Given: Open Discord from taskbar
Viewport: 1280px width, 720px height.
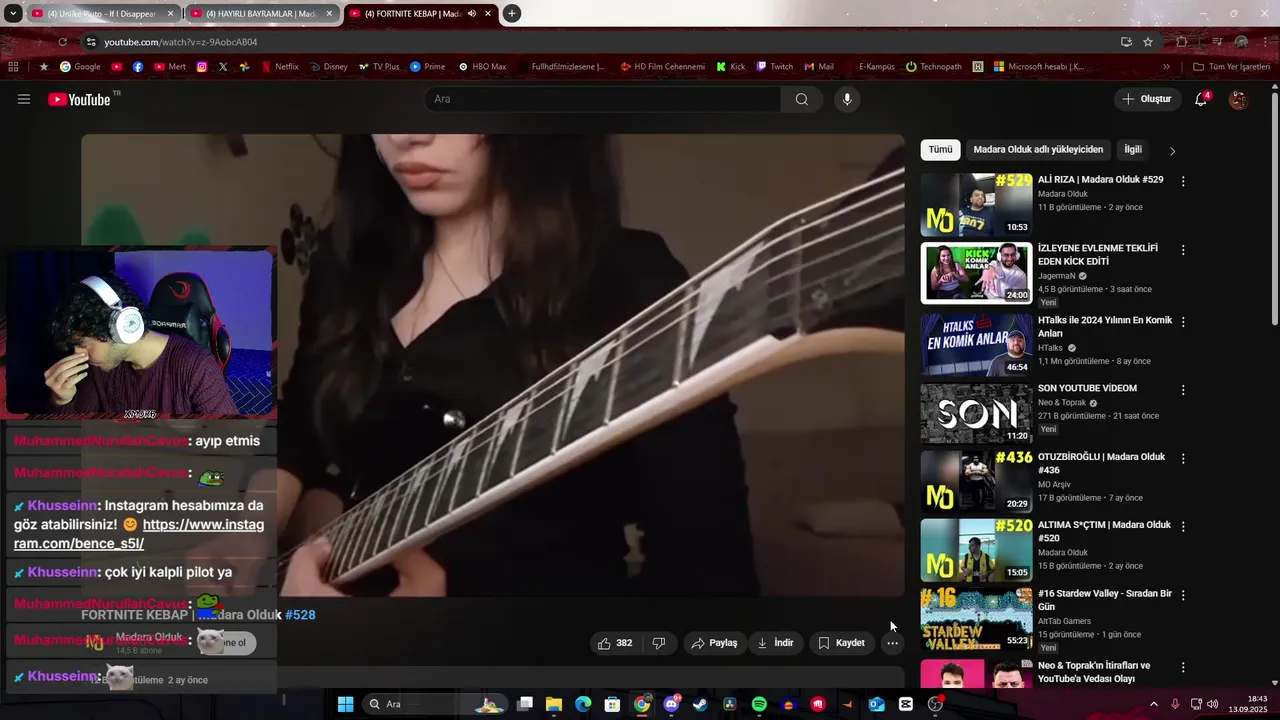Looking at the screenshot, I should coord(671,704).
